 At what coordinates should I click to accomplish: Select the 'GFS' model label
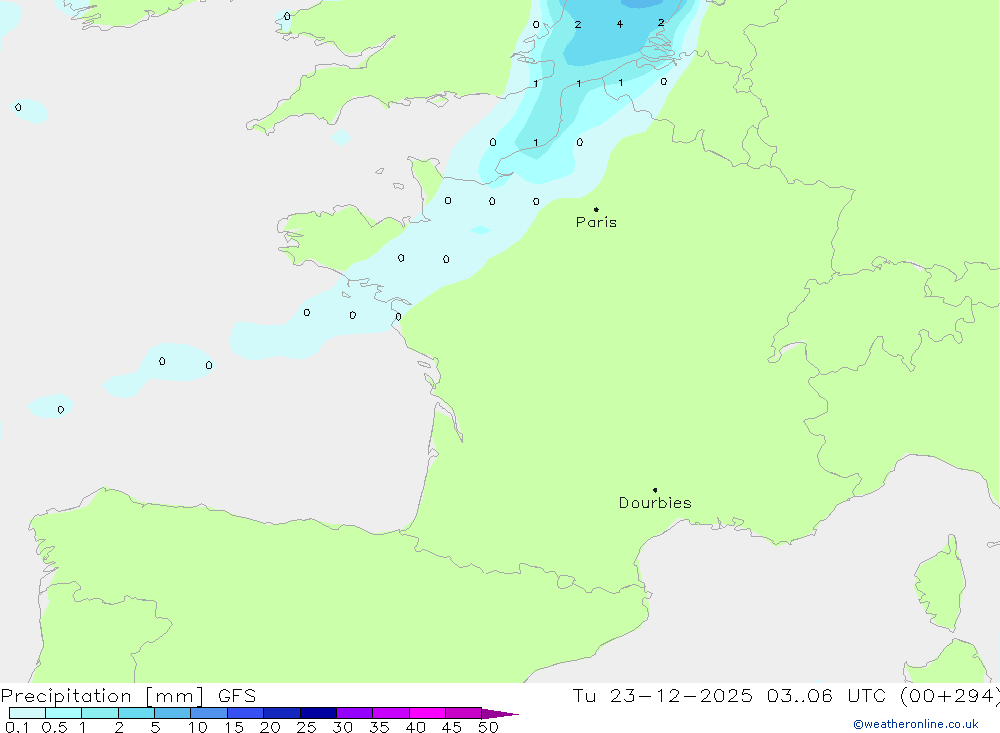237,696
